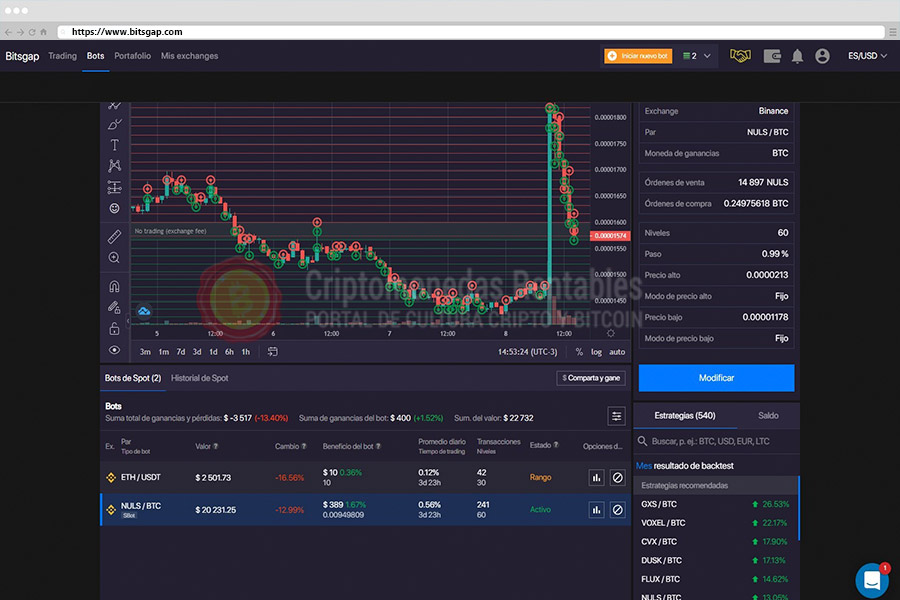
Task: Set chart range to 1m
Action: click(164, 352)
